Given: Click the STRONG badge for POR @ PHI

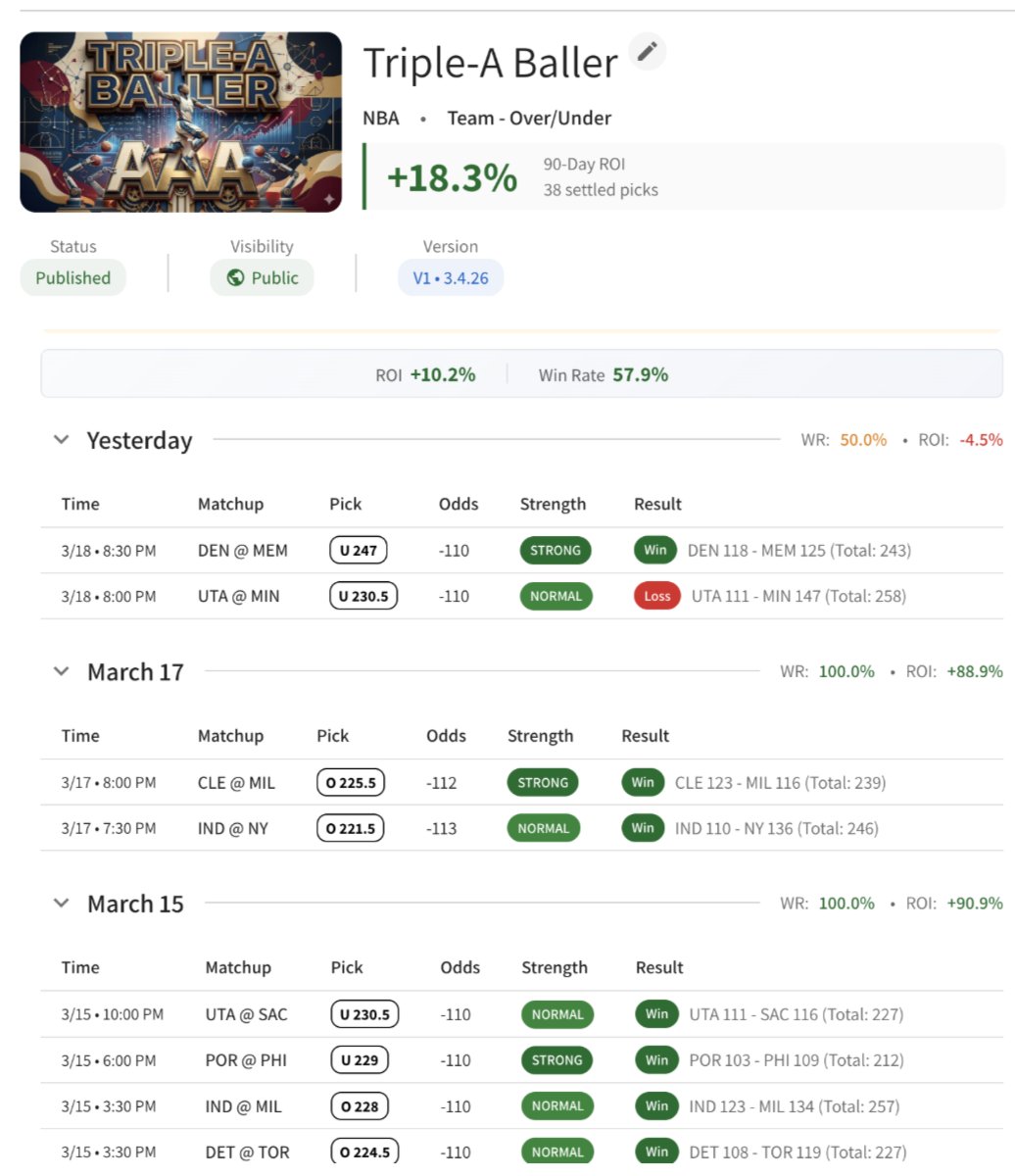Looking at the screenshot, I should (557, 1060).
